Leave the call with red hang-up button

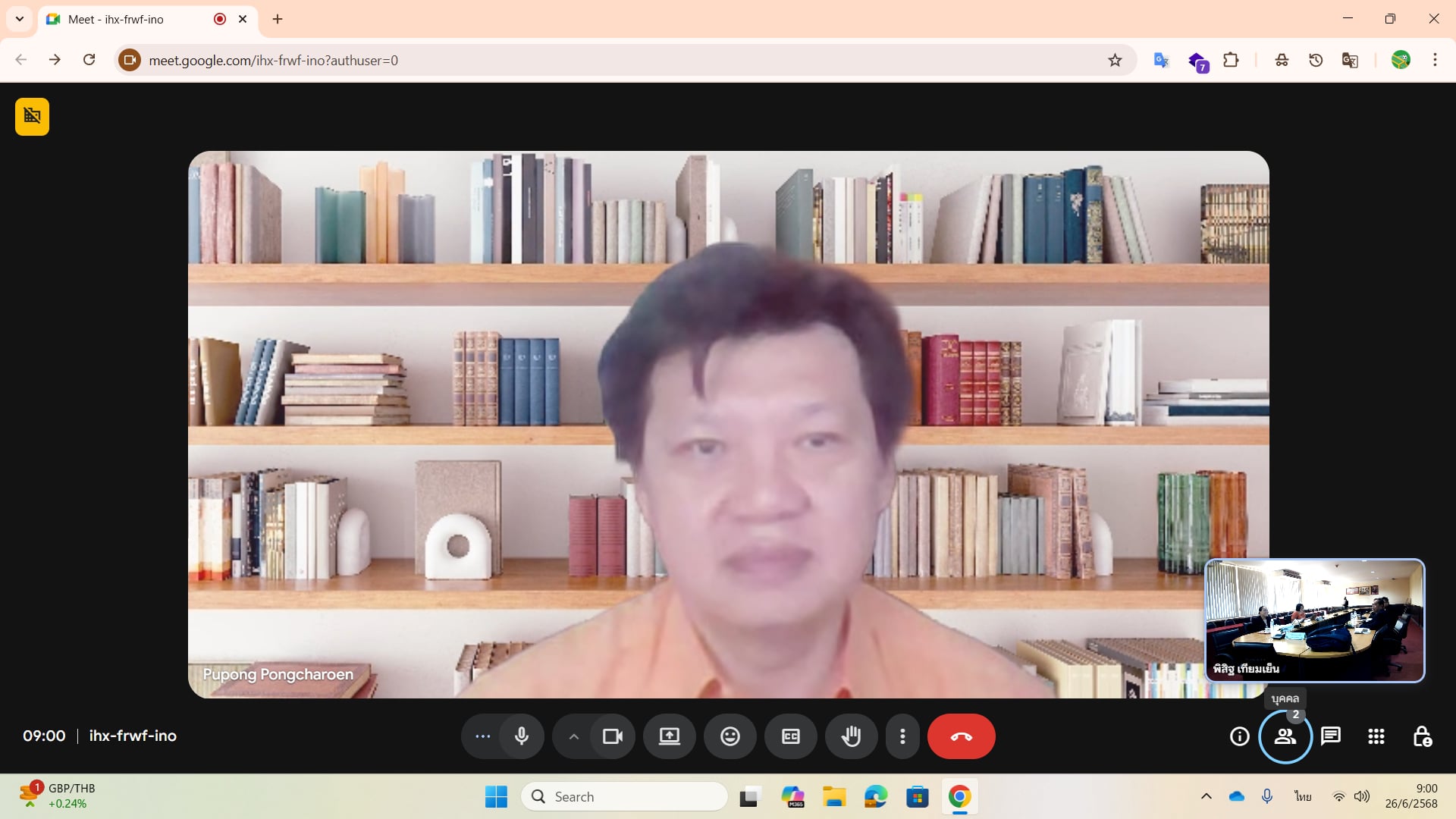[962, 736]
